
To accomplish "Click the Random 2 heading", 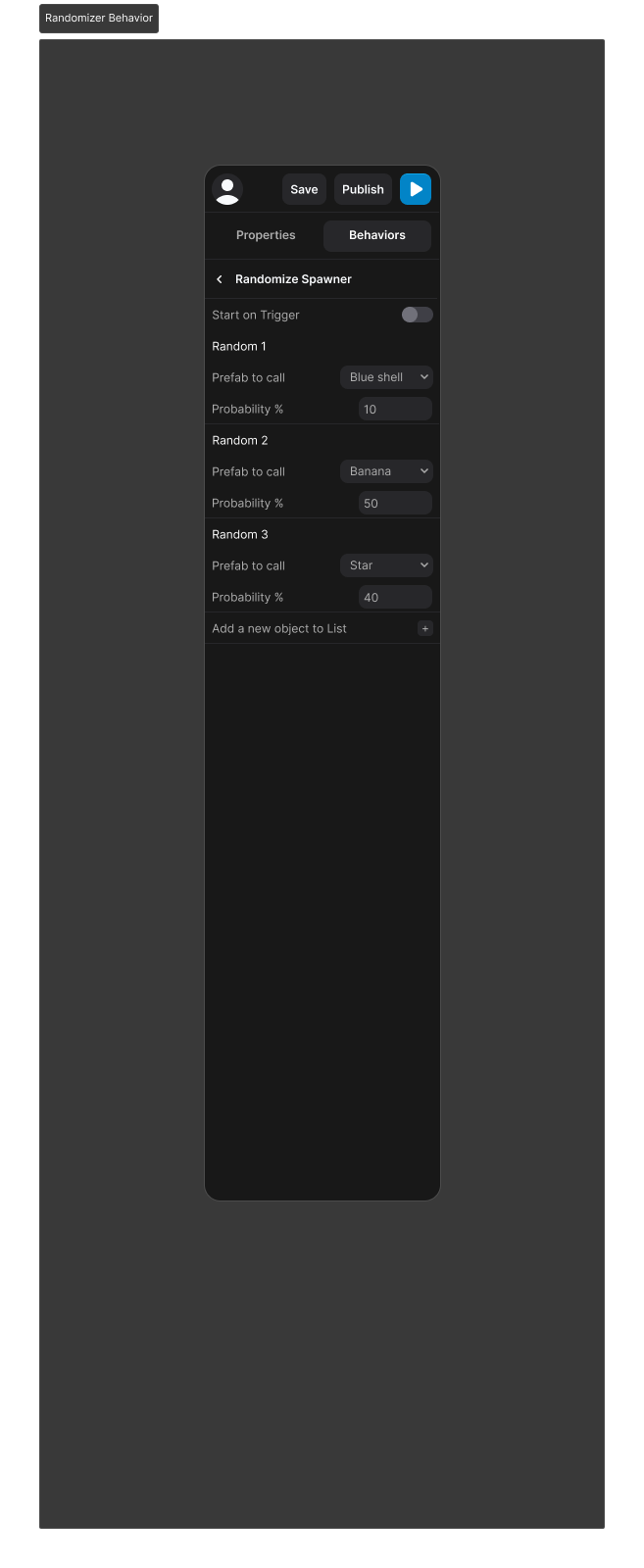I will coord(240,440).
